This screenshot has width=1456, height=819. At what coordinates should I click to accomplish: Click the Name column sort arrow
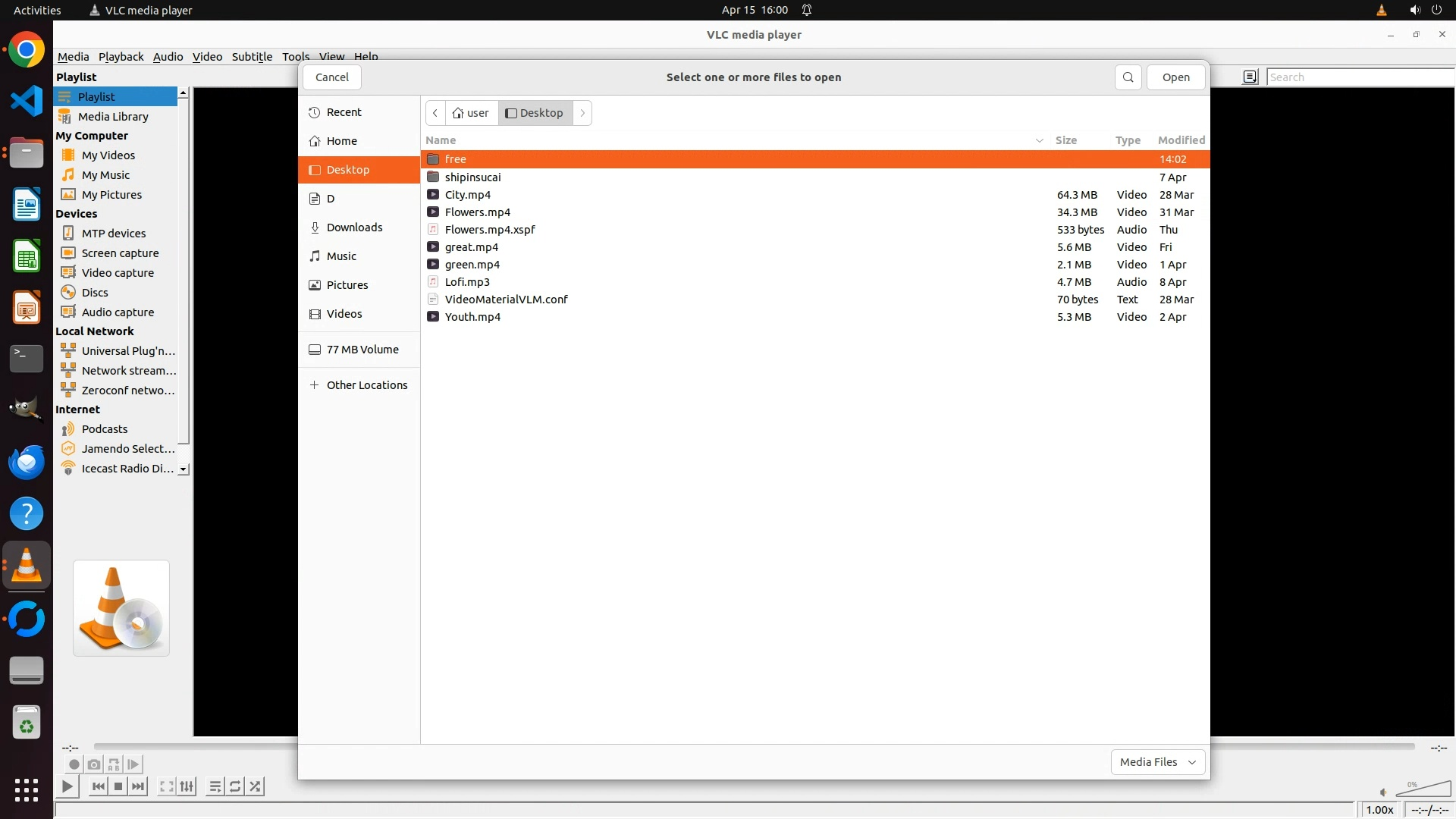coord(1039,140)
